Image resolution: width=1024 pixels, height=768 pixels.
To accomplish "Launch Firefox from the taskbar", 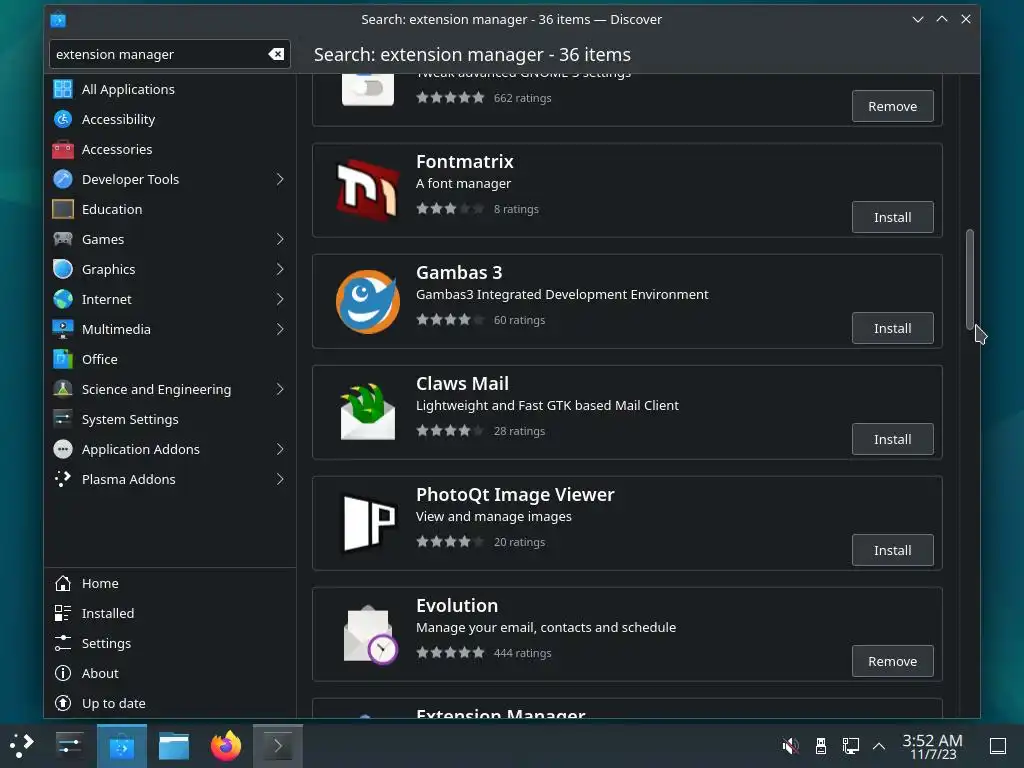I will pyautogui.click(x=226, y=746).
